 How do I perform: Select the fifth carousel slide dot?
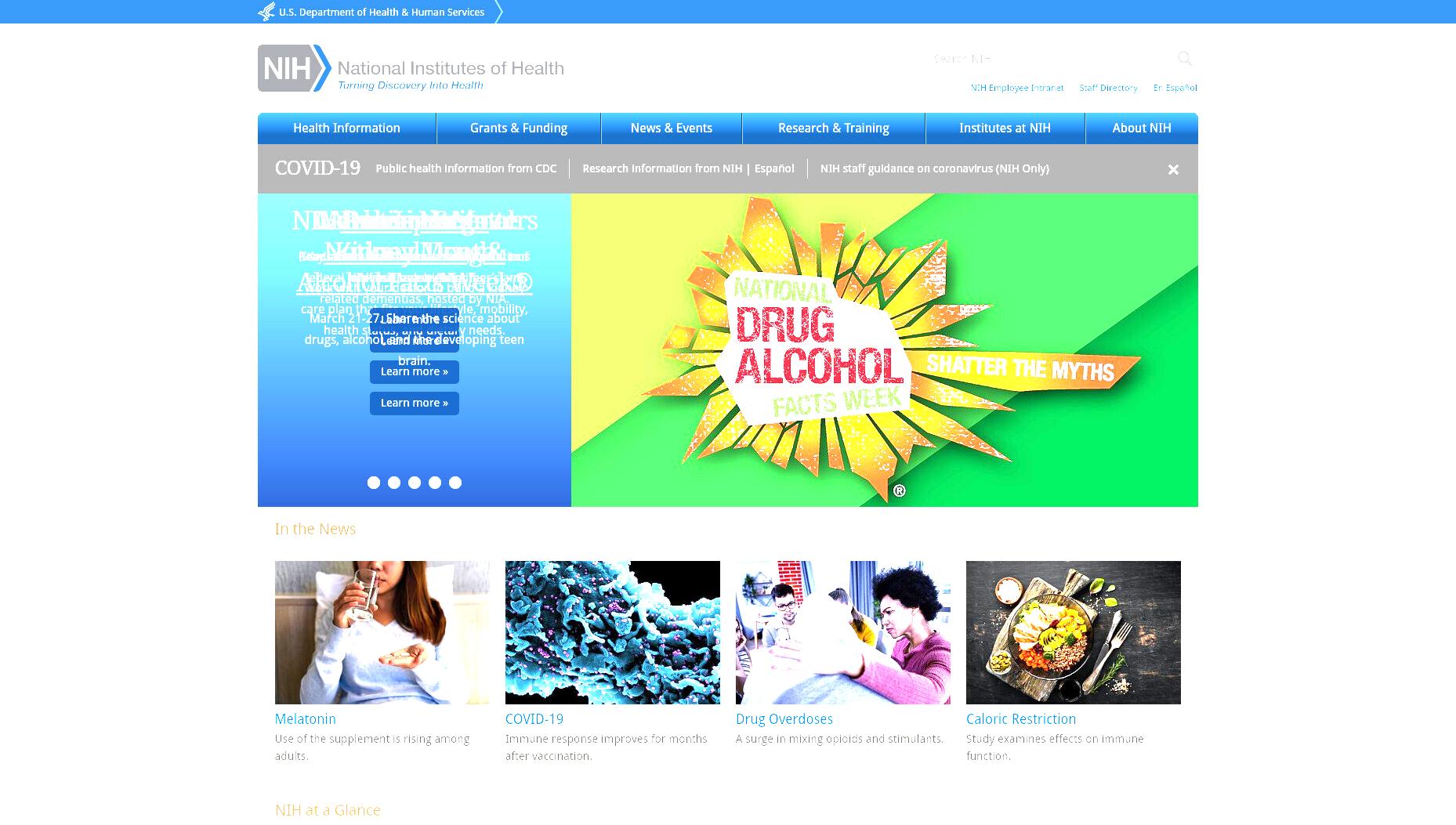[x=455, y=483]
